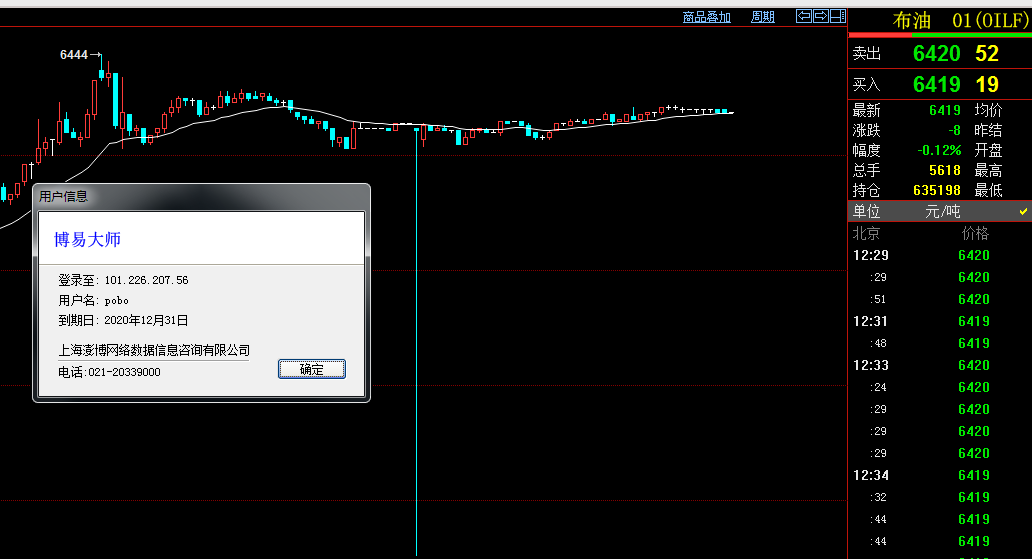Open the 商品叠加 link

(706, 17)
